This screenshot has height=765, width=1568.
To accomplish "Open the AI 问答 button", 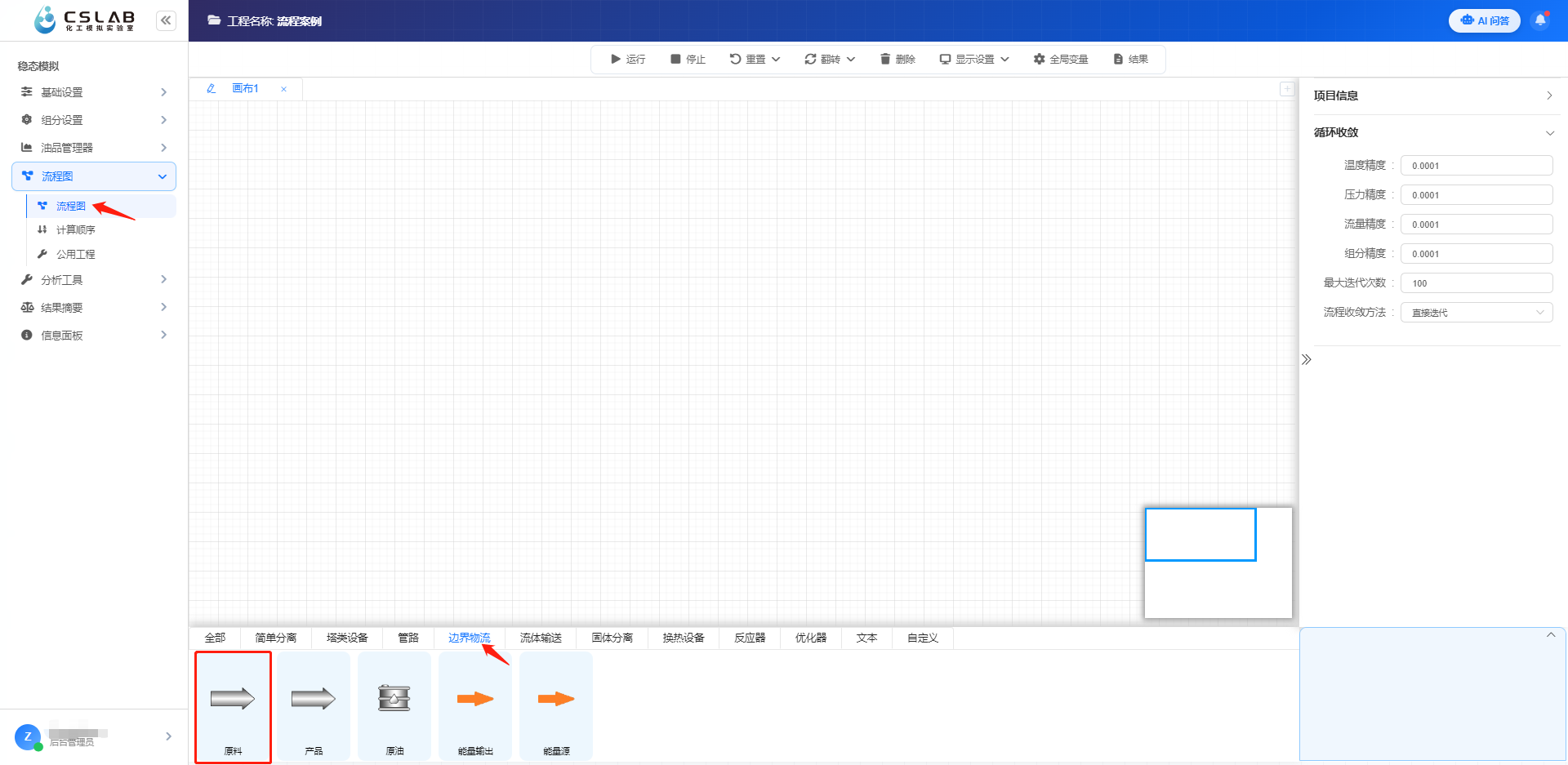I will [x=1485, y=20].
